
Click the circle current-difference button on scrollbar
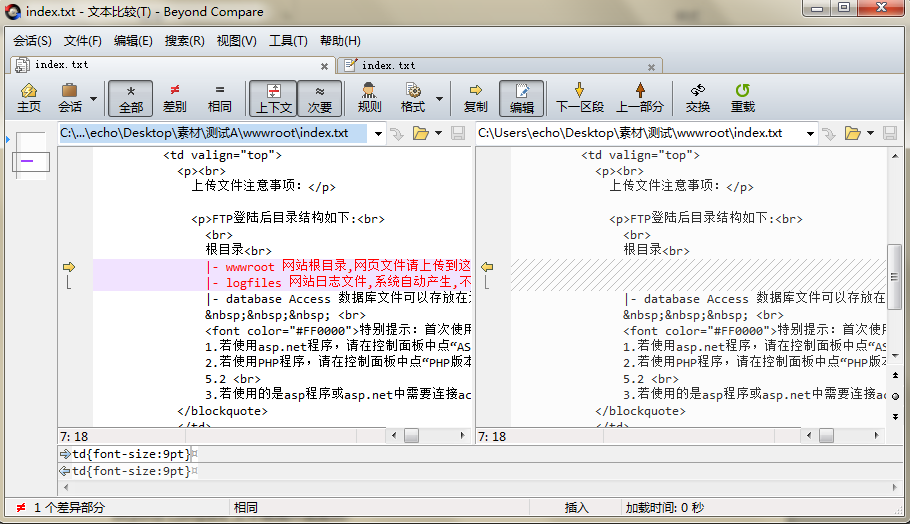[x=895, y=396]
